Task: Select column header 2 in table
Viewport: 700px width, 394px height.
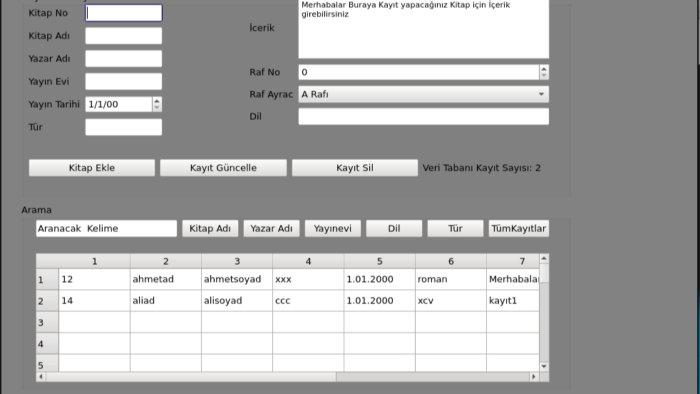Action: [x=166, y=261]
